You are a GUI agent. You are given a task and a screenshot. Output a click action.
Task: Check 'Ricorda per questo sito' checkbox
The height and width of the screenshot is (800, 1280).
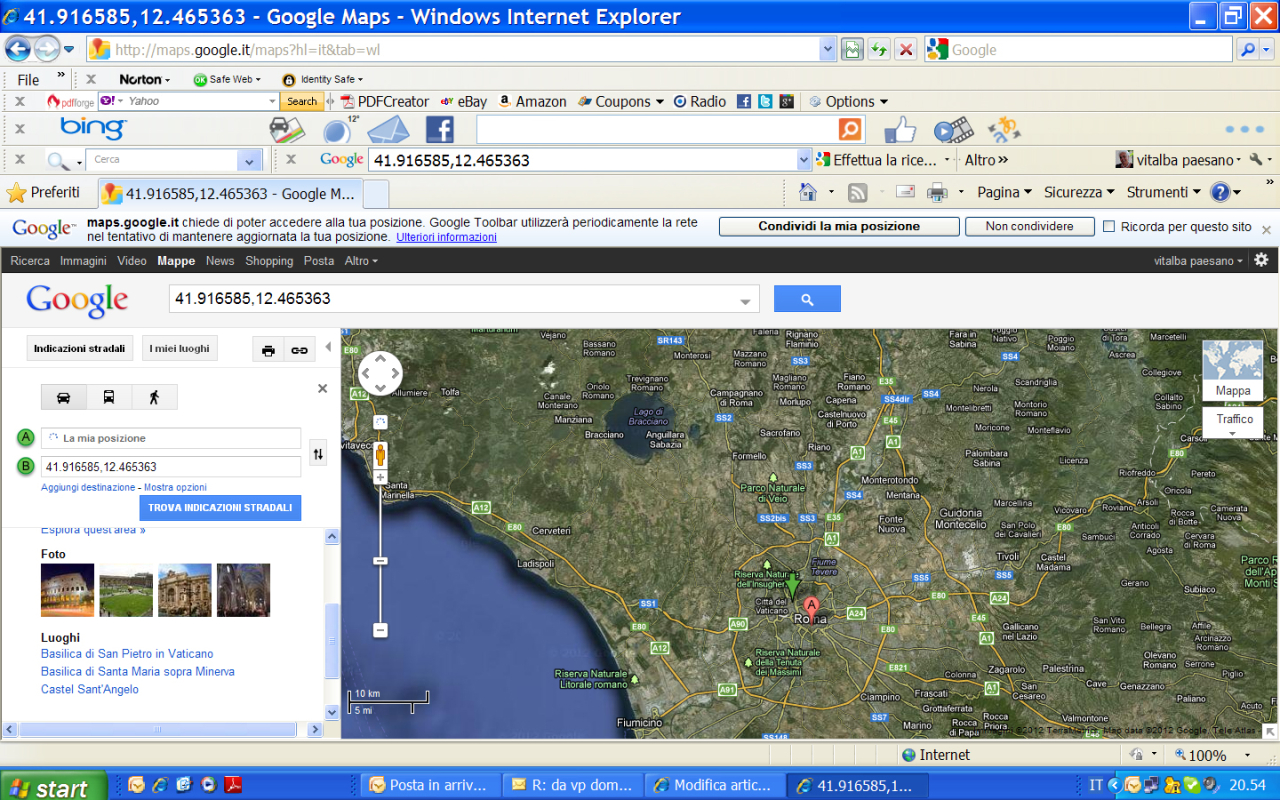[x=1109, y=227]
